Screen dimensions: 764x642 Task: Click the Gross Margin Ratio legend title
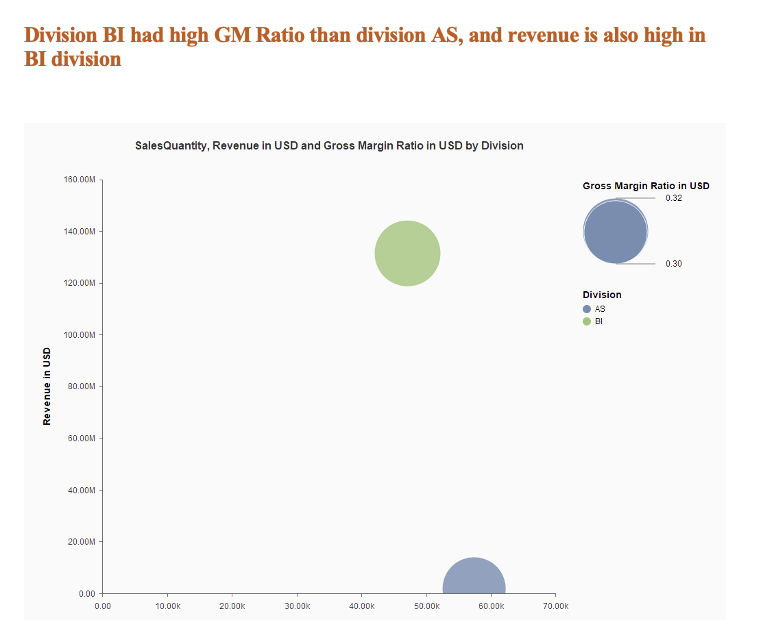646,186
